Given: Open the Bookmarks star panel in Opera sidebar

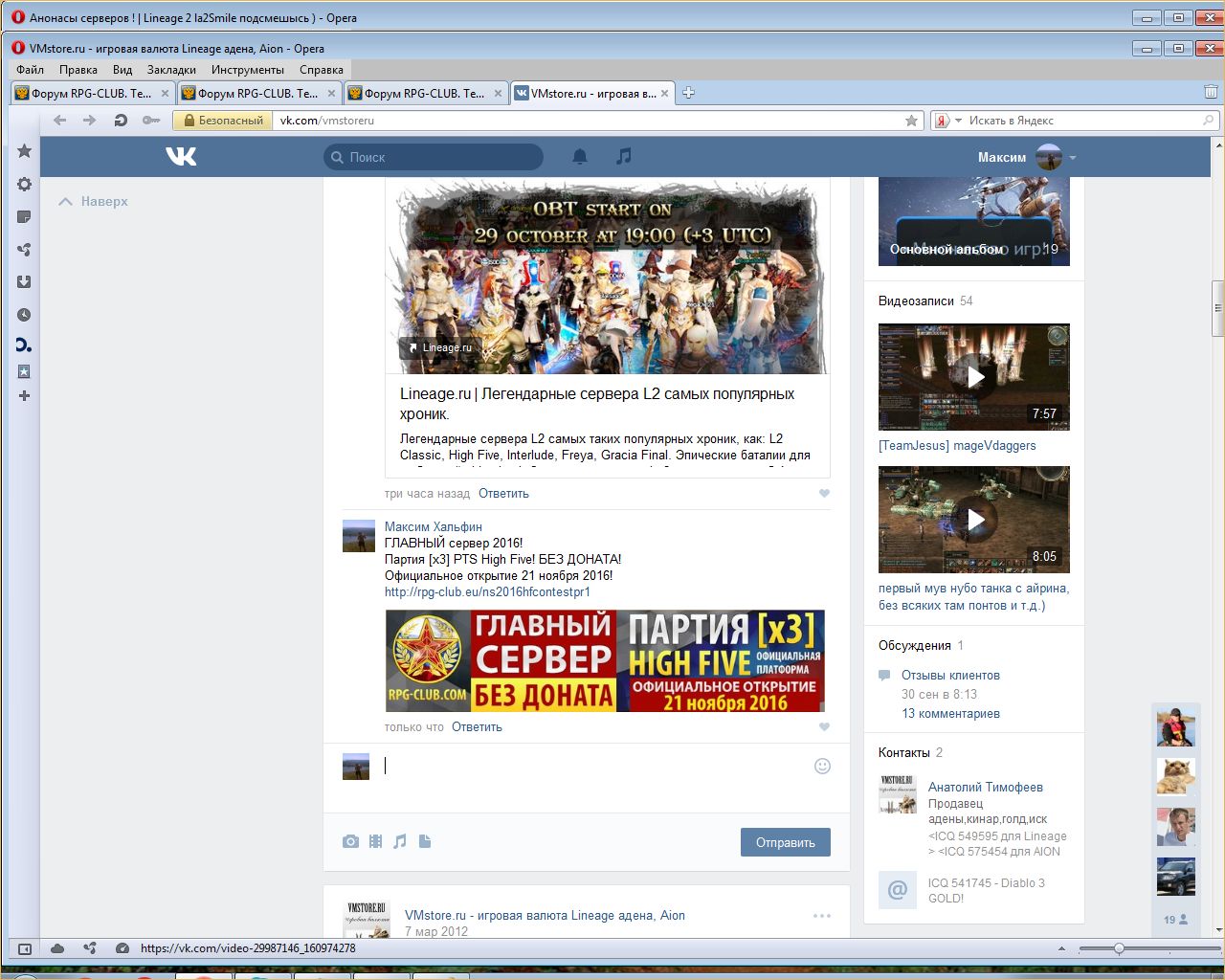Looking at the screenshot, I should [x=25, y=151].
